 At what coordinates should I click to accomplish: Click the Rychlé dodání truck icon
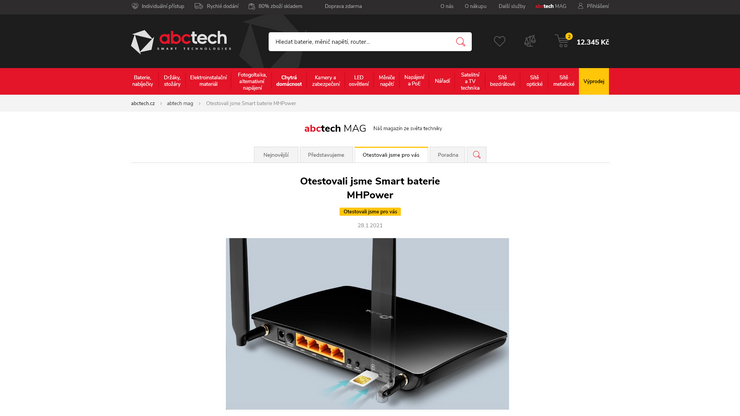tap(199, 6)
